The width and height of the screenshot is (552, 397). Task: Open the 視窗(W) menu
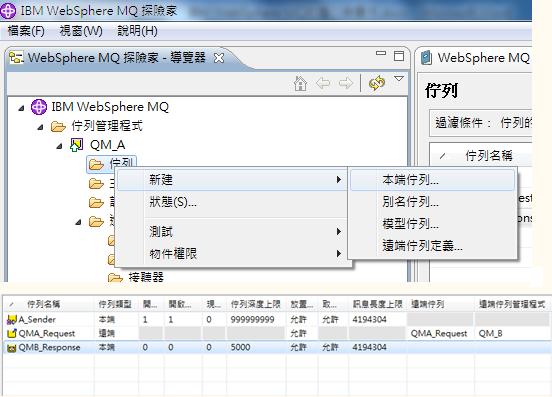81,31
